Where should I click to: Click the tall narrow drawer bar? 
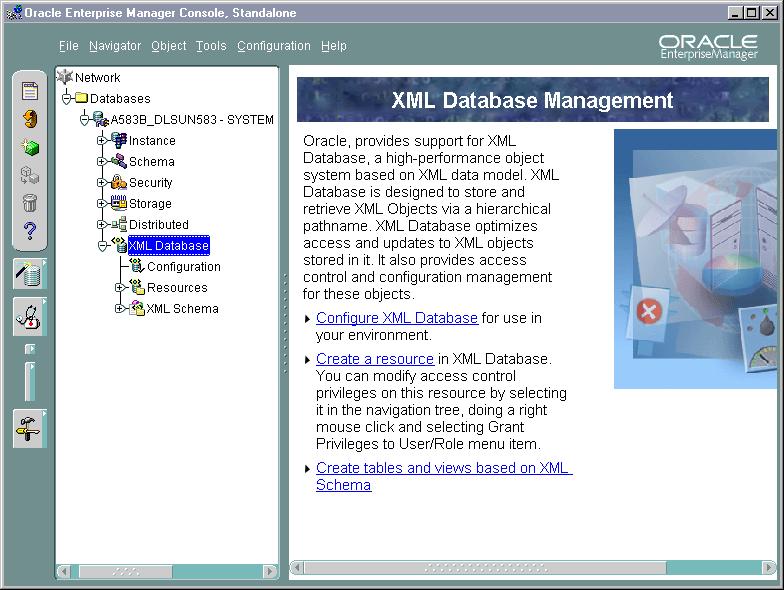[x=30, y=382]
